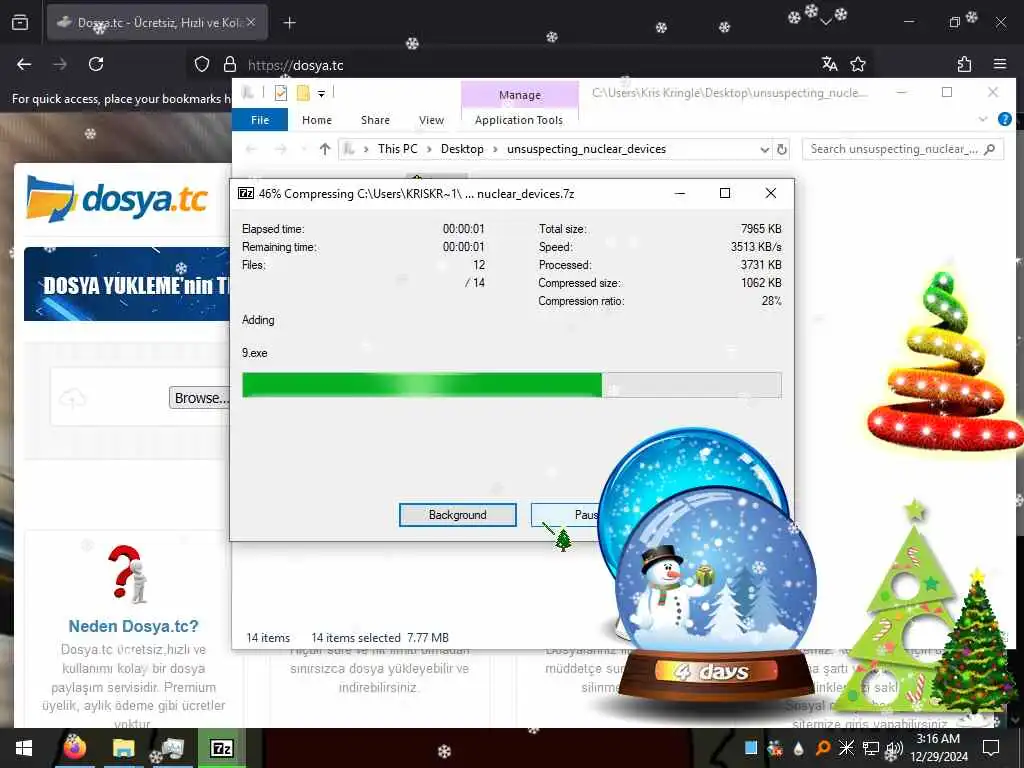Bookmark this page with the star

point(857,64)
